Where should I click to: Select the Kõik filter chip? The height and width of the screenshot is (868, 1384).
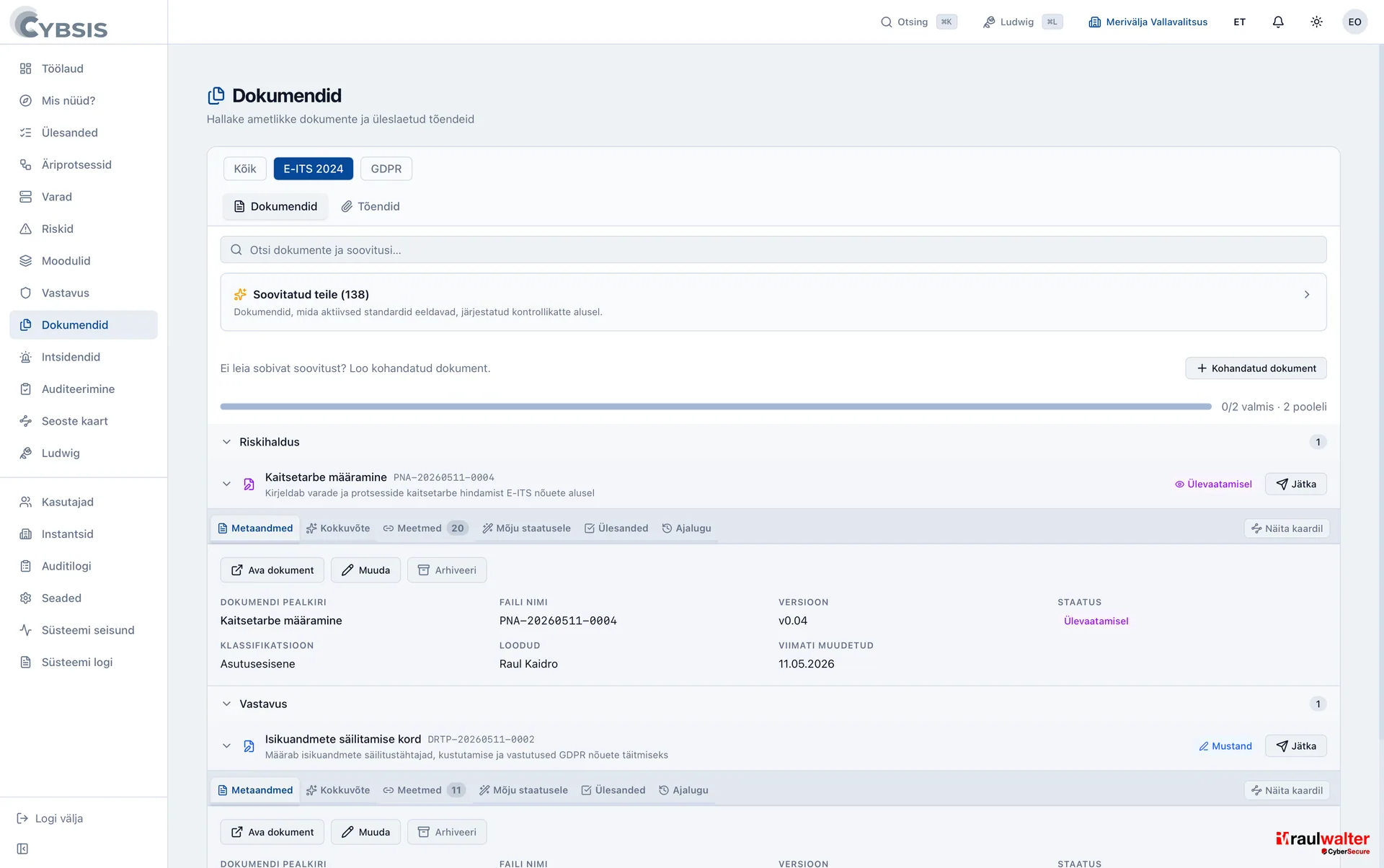pos(245,169)
